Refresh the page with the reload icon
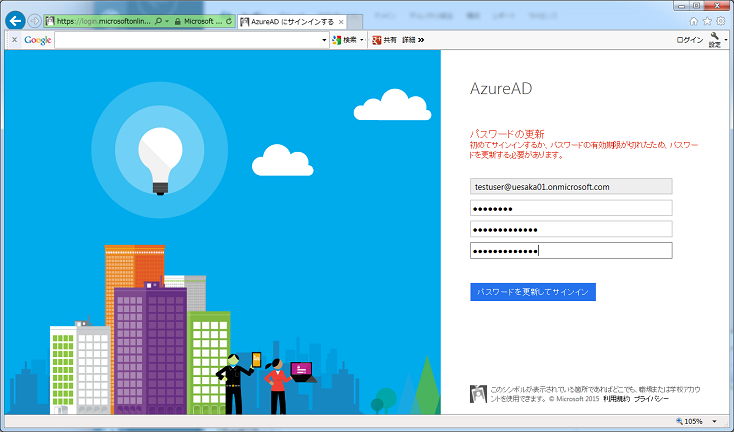 229,21
